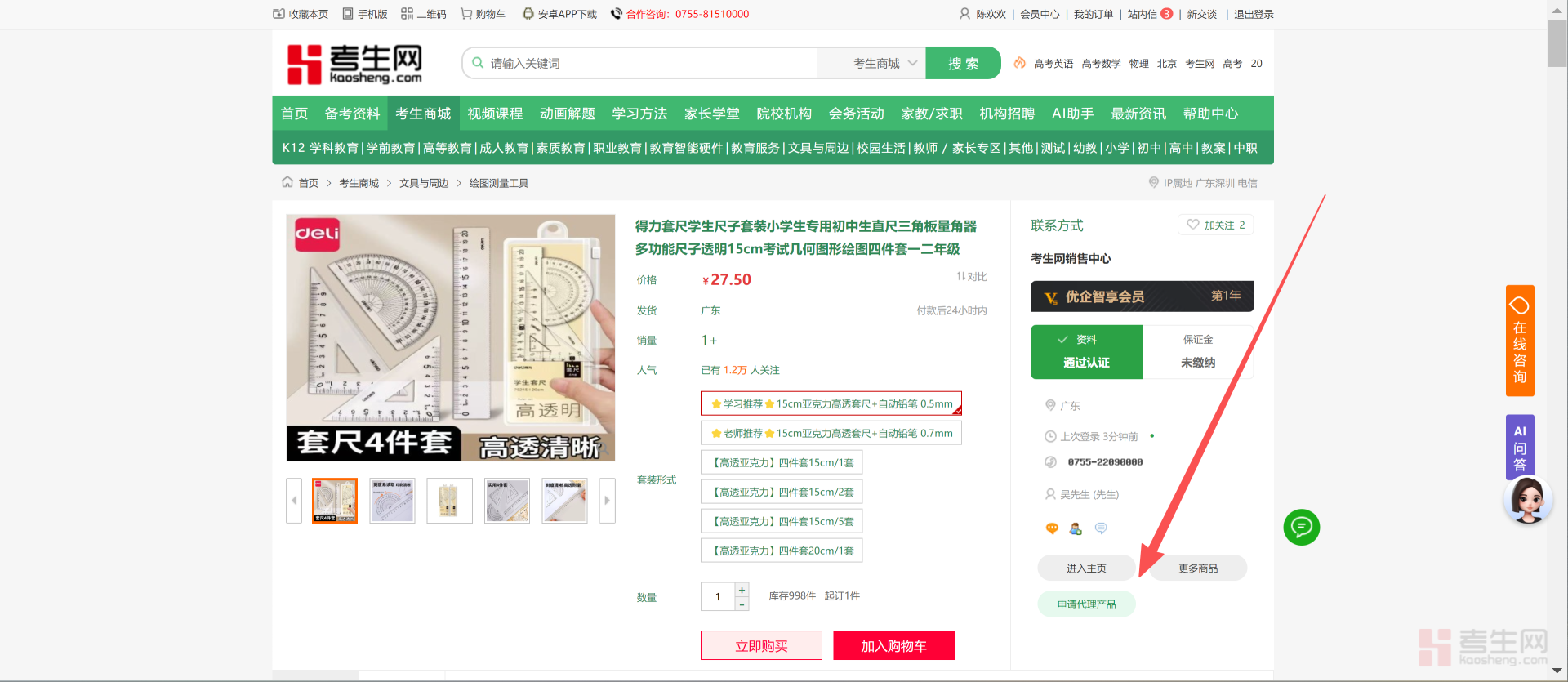Click the orange chat icon under contact info
This screenshot has height=682, width=1568.
(1052, 528)
